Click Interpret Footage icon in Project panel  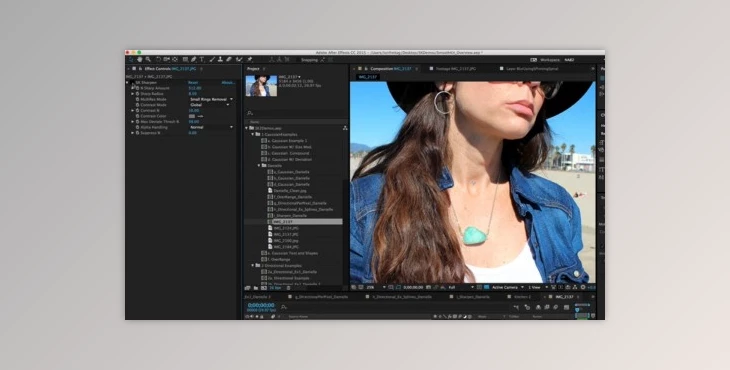247,288
